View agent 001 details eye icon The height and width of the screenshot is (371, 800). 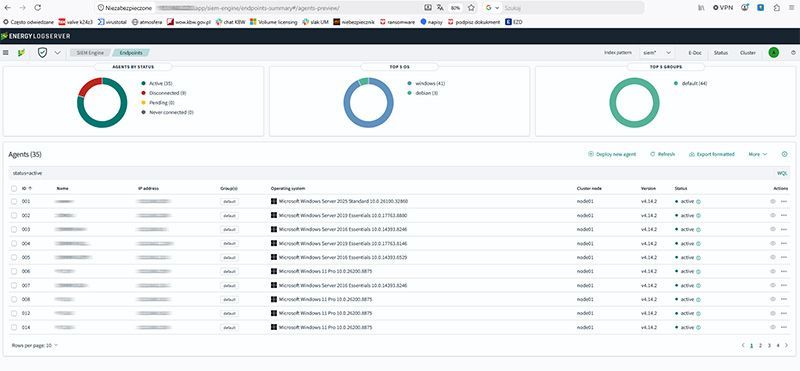[773, 202]
